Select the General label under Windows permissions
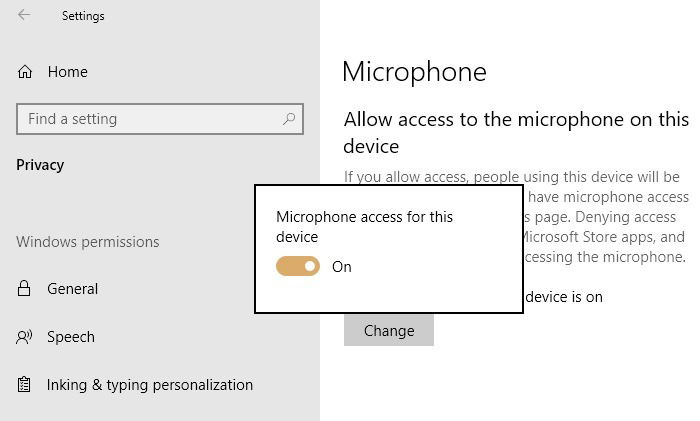Screen dimensions: 700x421 (x=72, y=289)
